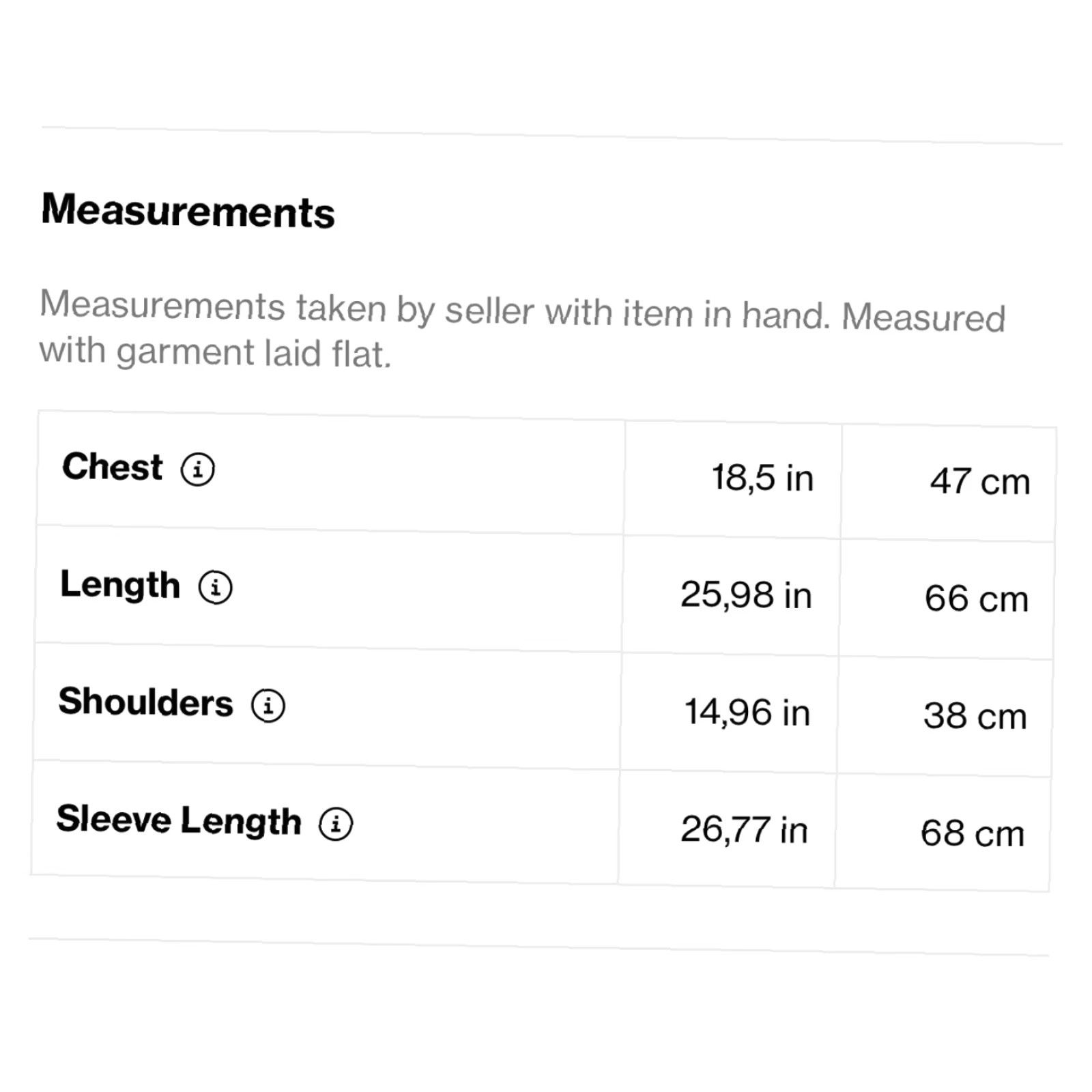
Task: Select the Length row label
Action: 120,586
